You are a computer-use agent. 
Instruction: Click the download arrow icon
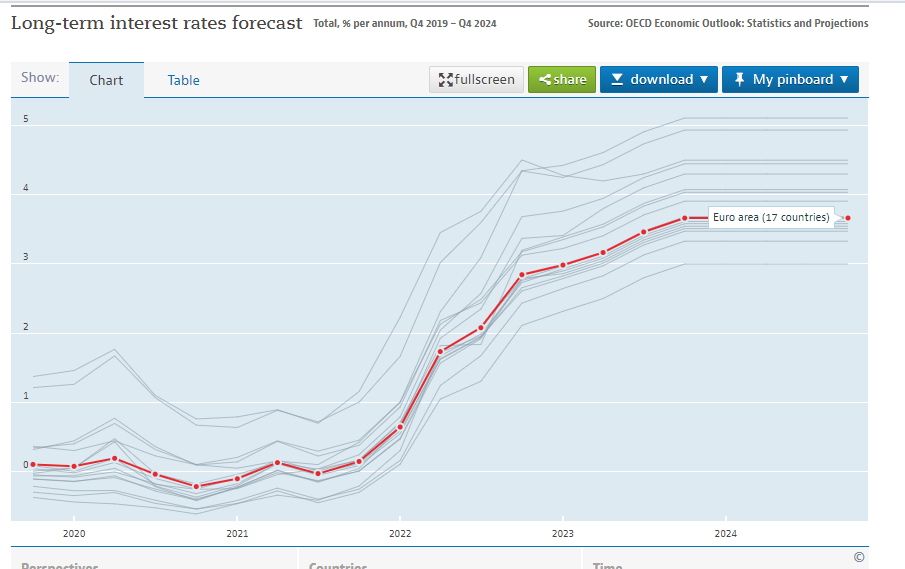point(617,80)
